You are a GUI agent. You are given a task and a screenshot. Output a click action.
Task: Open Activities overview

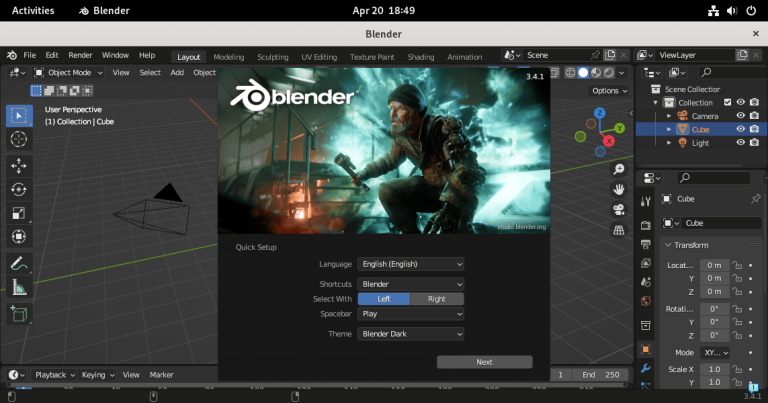point(33,10)
